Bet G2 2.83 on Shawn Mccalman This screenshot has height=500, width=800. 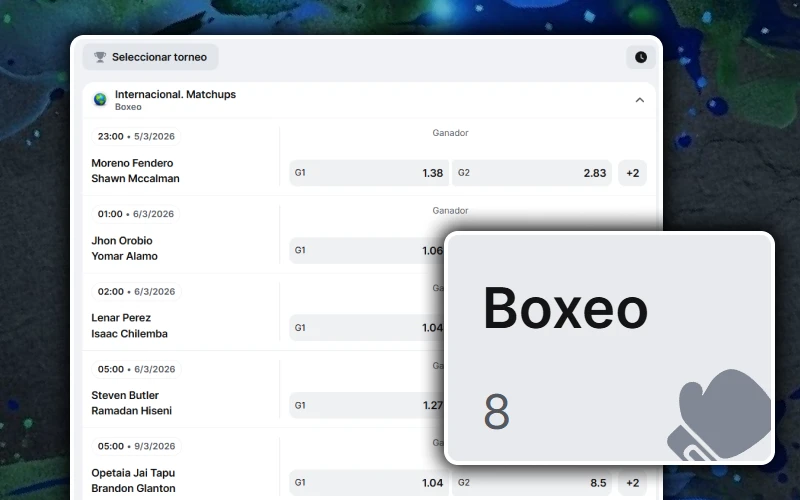(x=532, y=173)
